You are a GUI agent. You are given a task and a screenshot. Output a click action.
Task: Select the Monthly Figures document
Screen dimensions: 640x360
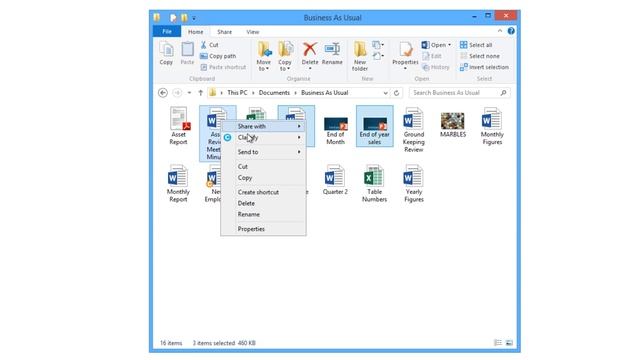[x=492, y=126]
